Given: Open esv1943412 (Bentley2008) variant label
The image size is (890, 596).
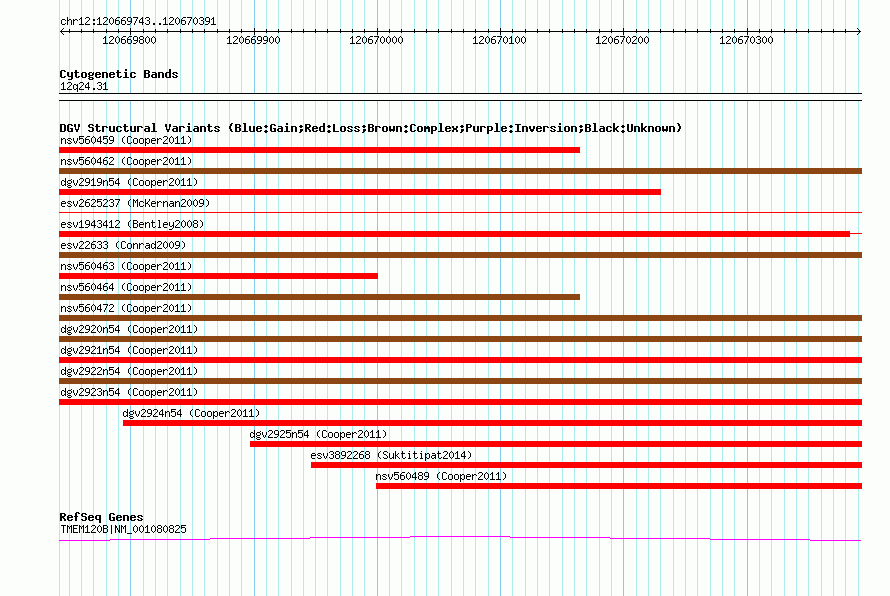Looking at the screenshot, I should point(132,224).
